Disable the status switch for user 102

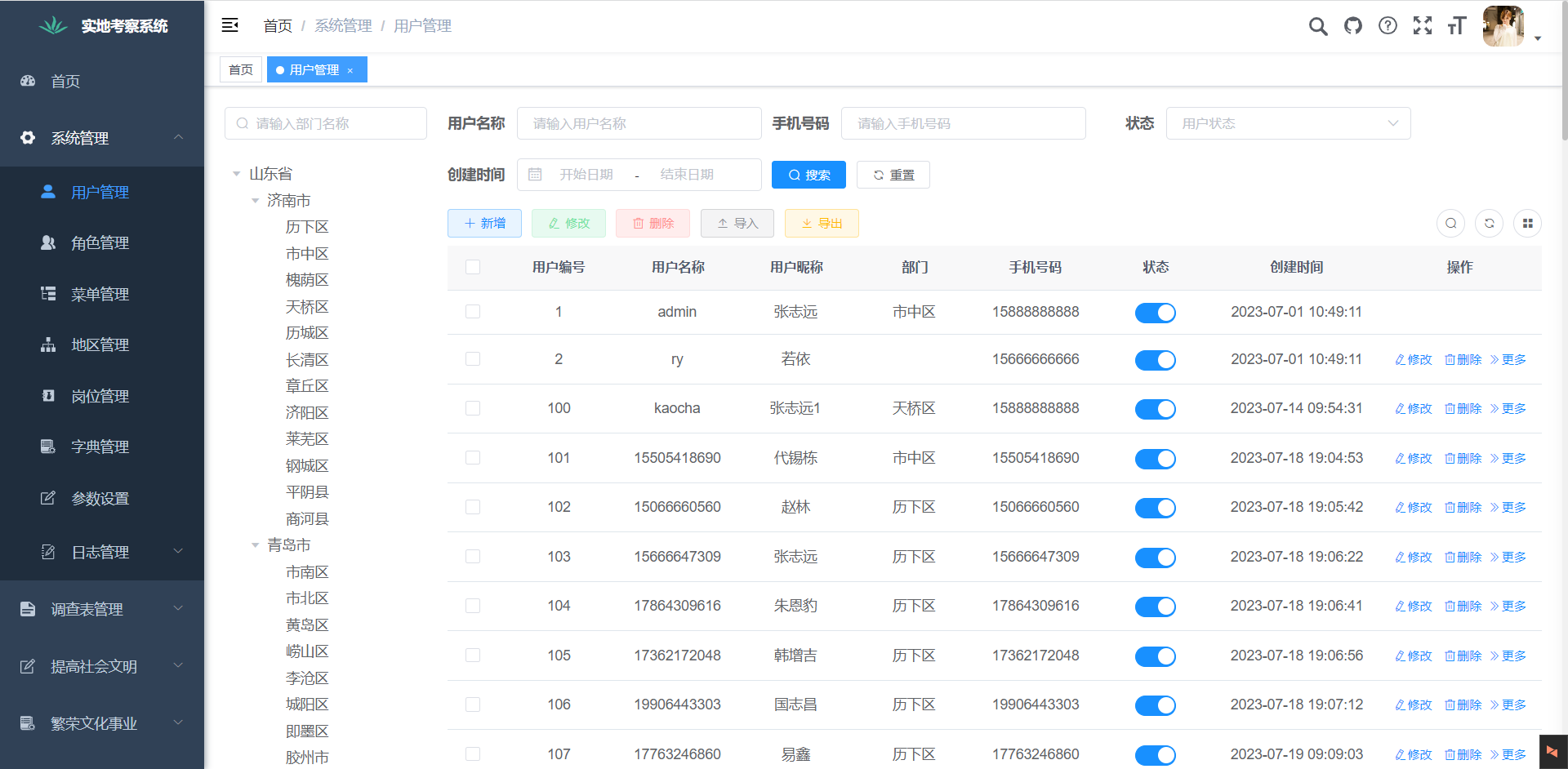point(1156,508)
